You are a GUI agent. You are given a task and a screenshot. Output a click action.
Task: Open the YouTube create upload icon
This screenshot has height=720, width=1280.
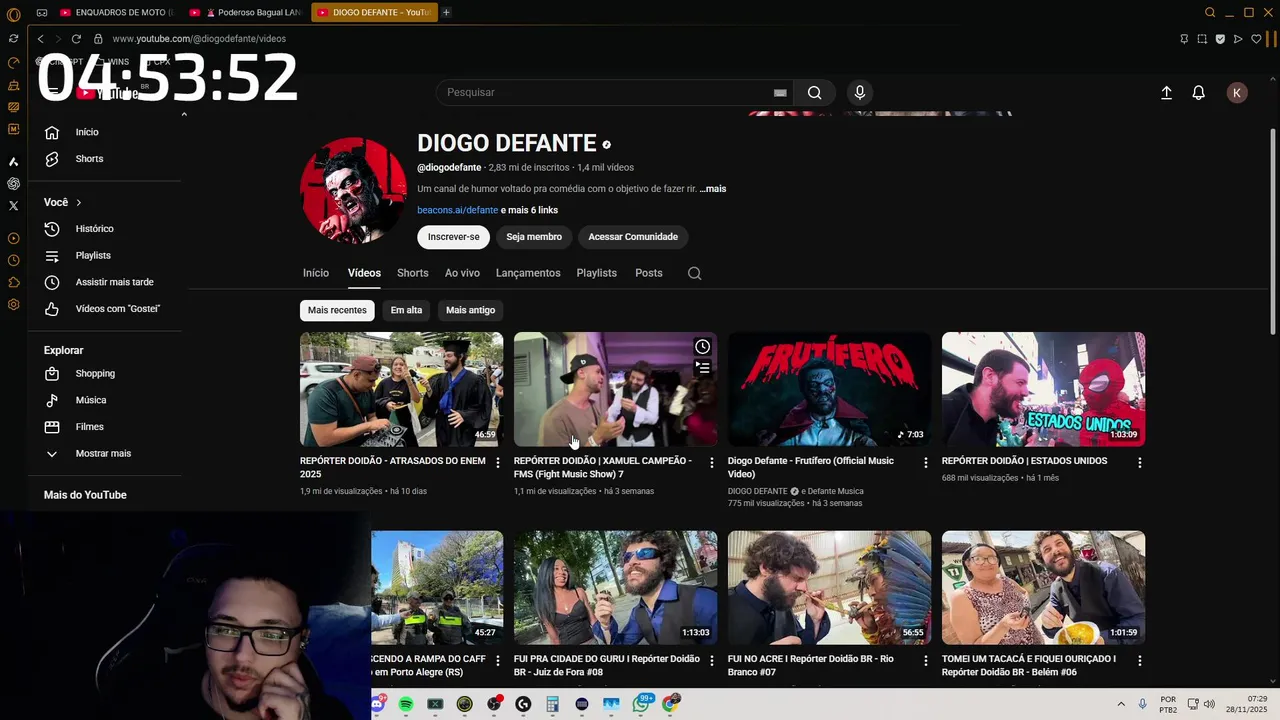pos(1166,92)
